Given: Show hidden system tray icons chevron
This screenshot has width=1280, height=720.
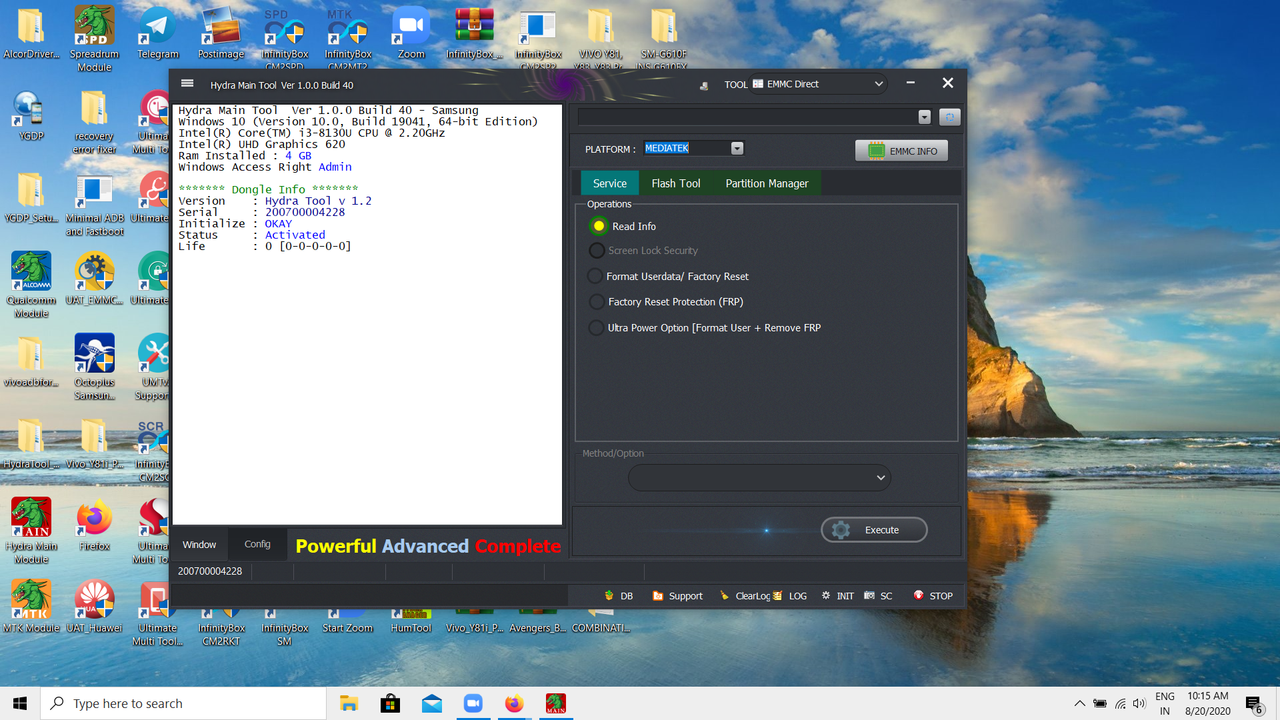Looking at the screenshot, I should (x=1079, y=704).
